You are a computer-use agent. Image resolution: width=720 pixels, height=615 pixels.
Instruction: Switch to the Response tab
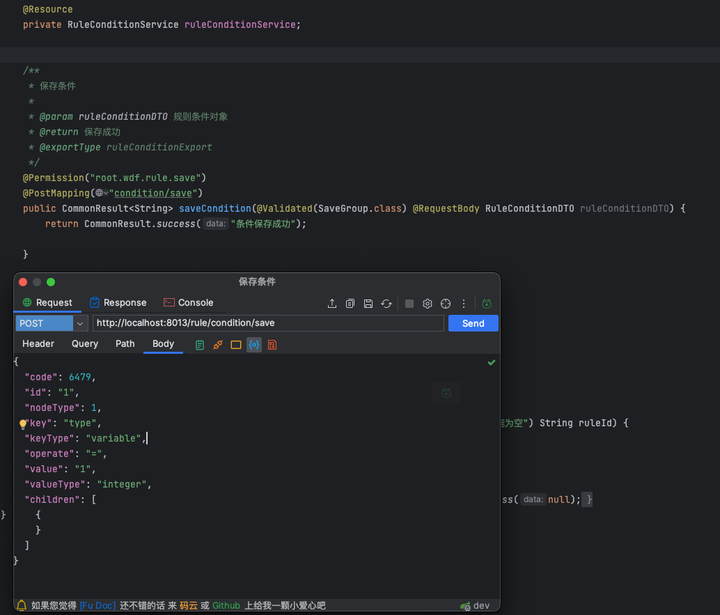pos(117,303)
